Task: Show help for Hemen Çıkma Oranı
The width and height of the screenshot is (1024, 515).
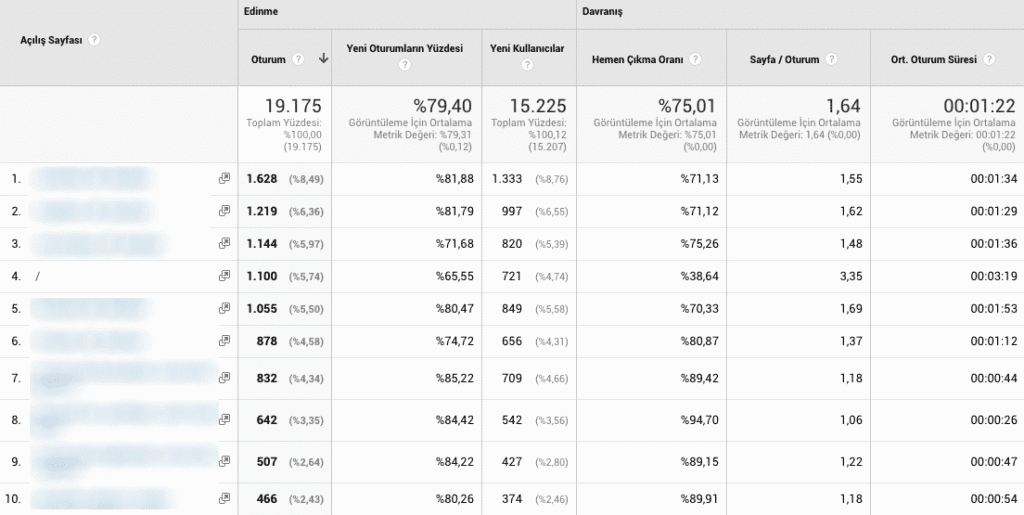Action: click(x=695, y=60)
